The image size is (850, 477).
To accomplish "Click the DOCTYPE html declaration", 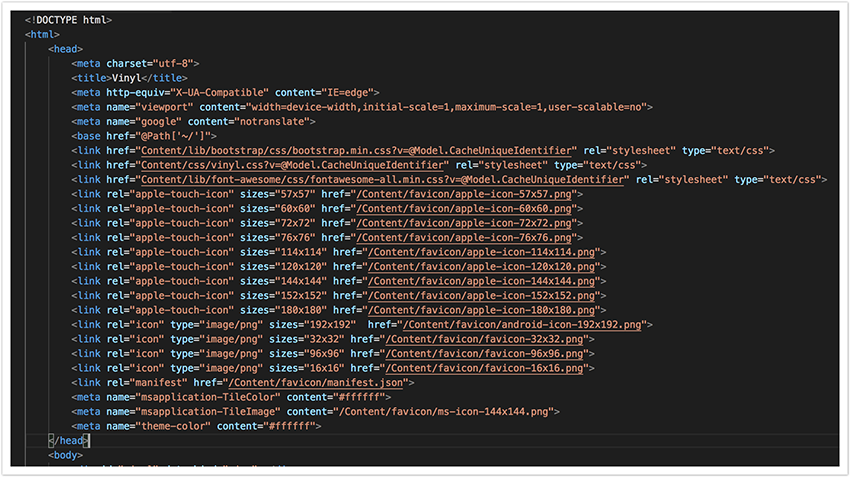I will 68,19.
